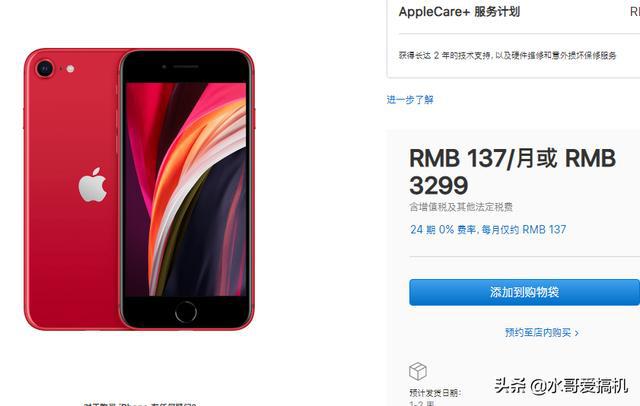
Task: Click the shipping box icon
Action: tap(418, 371)
